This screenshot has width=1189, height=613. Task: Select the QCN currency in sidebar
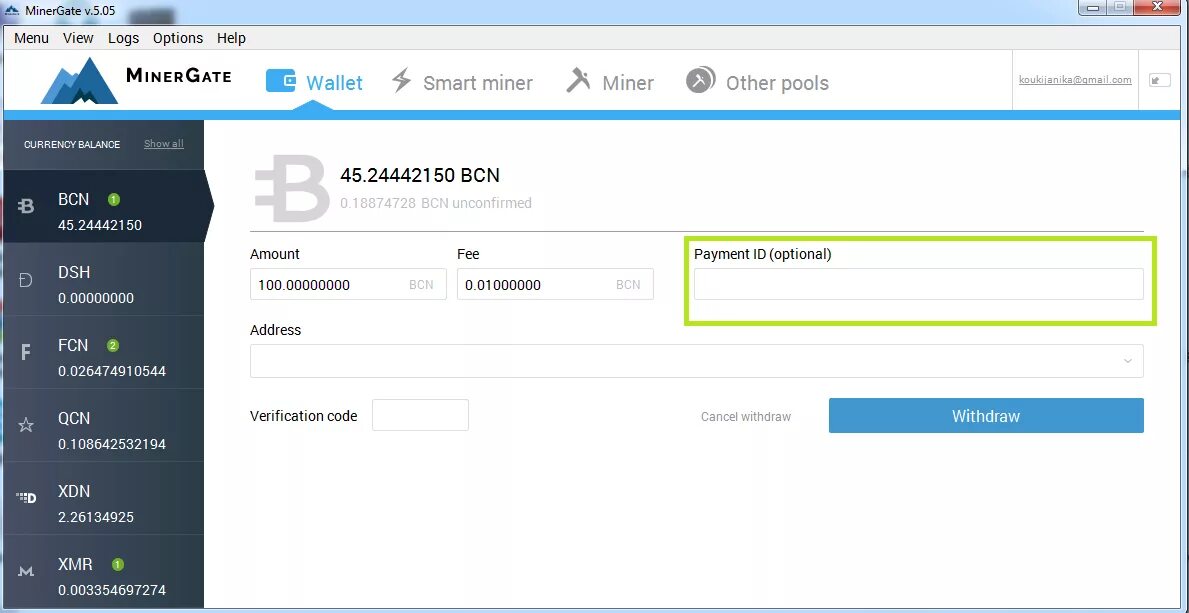(104, 425)
